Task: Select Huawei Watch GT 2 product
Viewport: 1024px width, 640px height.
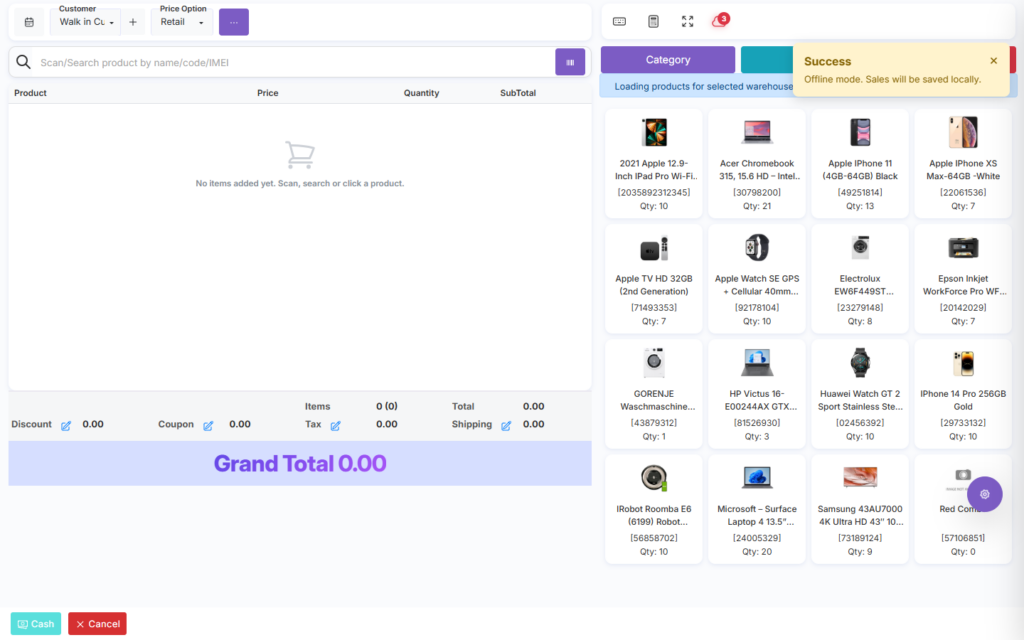Action: [x=860, y=394]
